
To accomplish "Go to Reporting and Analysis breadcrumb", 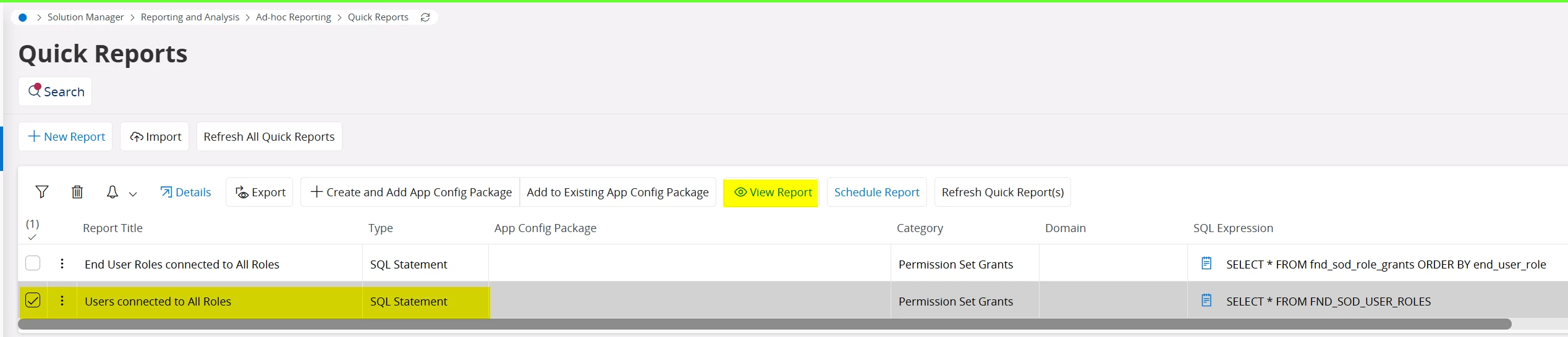I will point(190,17).
